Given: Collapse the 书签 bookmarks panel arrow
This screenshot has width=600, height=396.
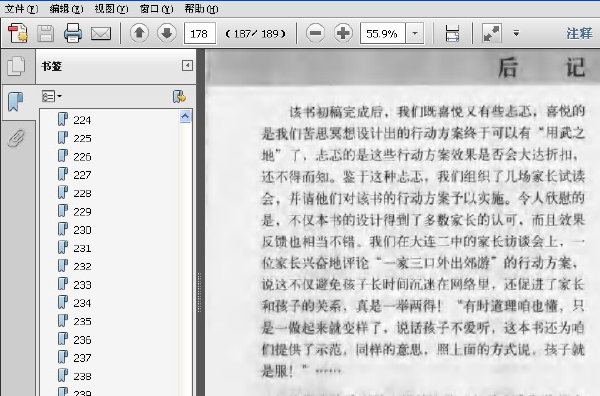Looking at the screenshot, I should (x=187, y=65).
